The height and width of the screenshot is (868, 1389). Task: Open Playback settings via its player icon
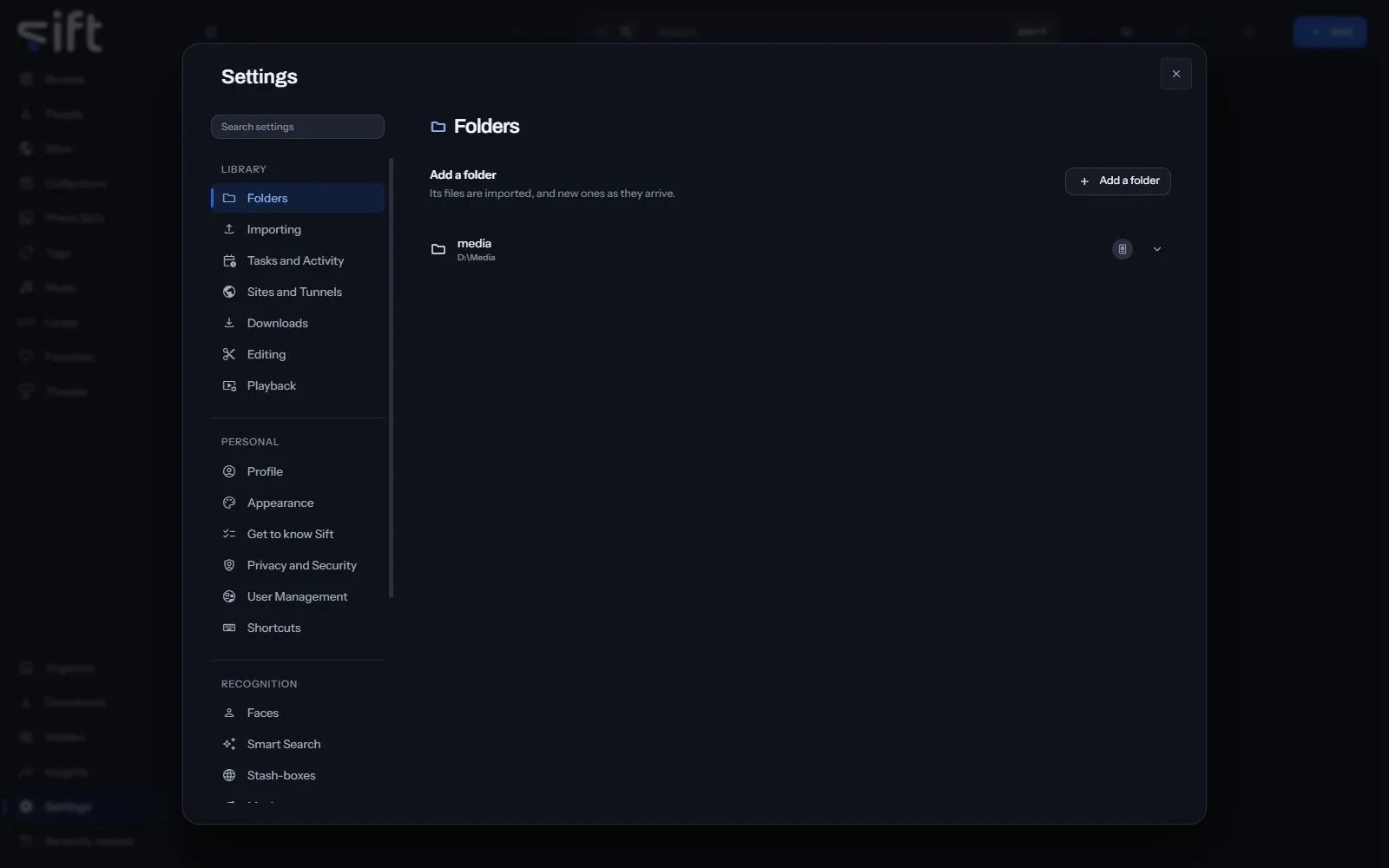tap(229, 385)
